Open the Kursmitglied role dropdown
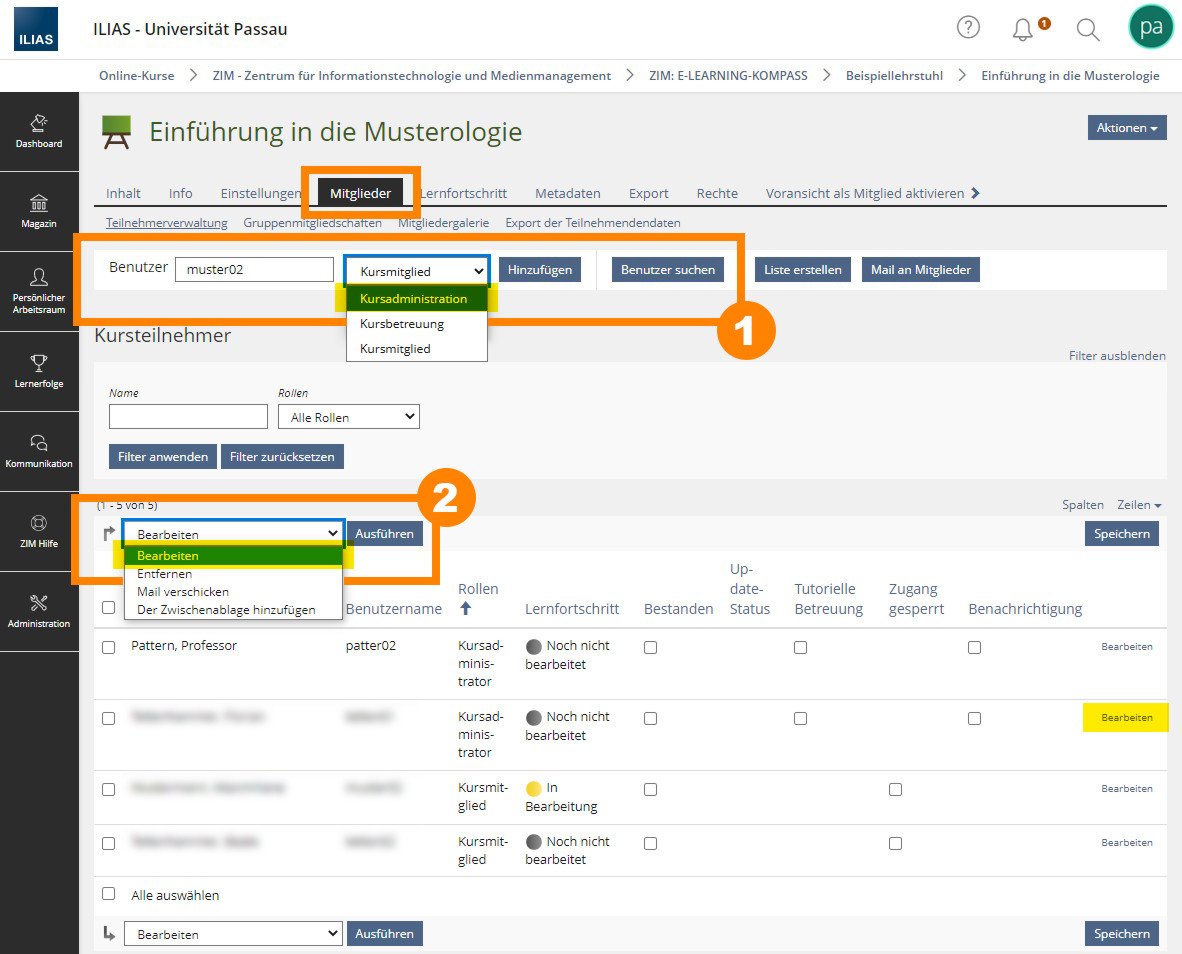Image resolution: width=1182 pixels, height=954 pixels. pyautogui.click(x=417, y=271)
